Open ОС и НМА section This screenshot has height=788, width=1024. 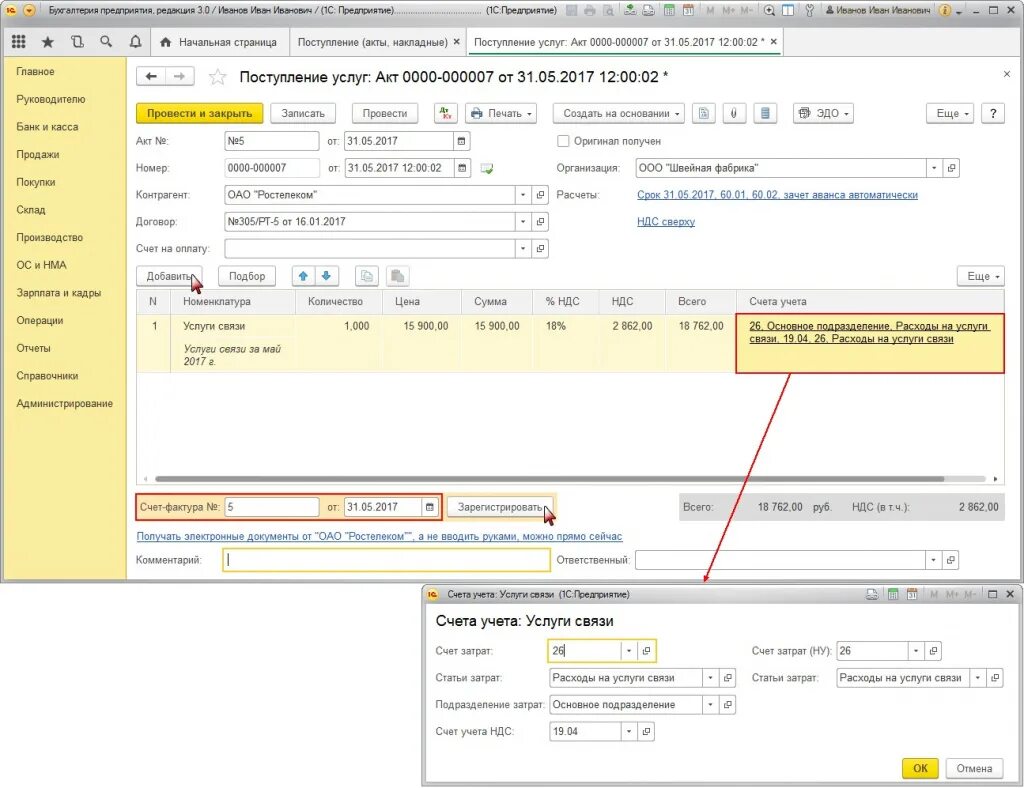41,265
